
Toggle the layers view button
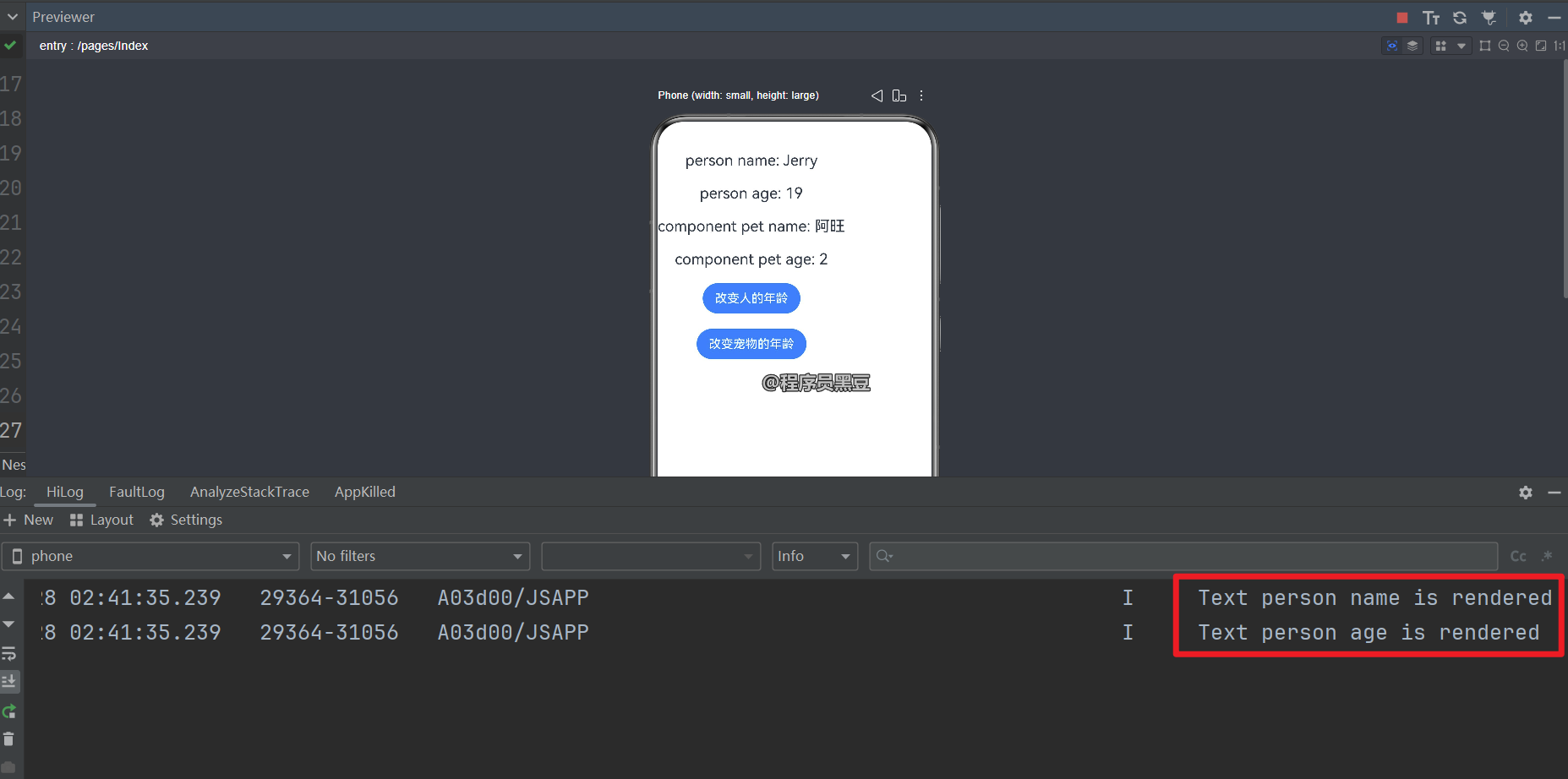[1412, 46]
